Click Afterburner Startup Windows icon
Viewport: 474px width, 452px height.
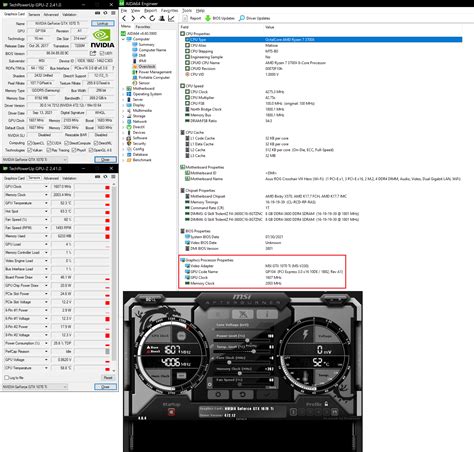[x=171, y=412]
